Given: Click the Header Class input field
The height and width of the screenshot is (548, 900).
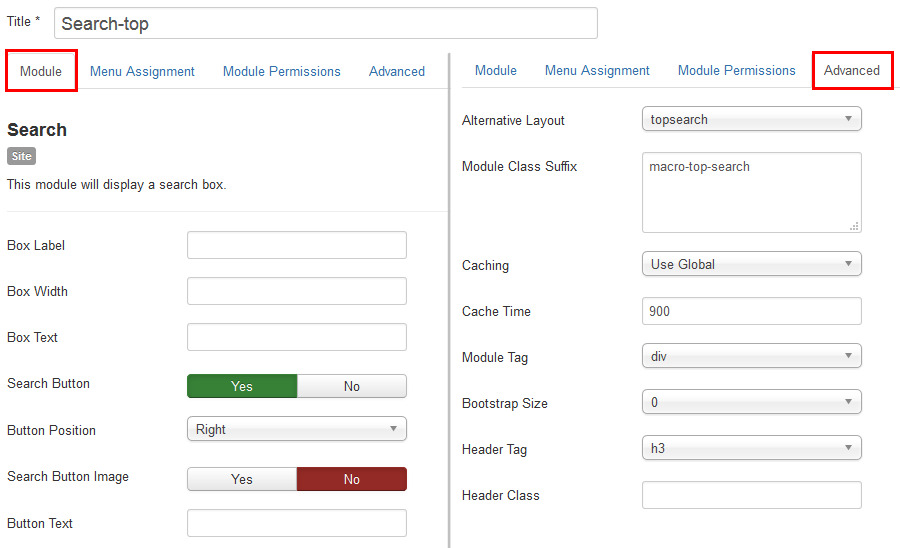Looking at the screenshot, I should point(750,495).
